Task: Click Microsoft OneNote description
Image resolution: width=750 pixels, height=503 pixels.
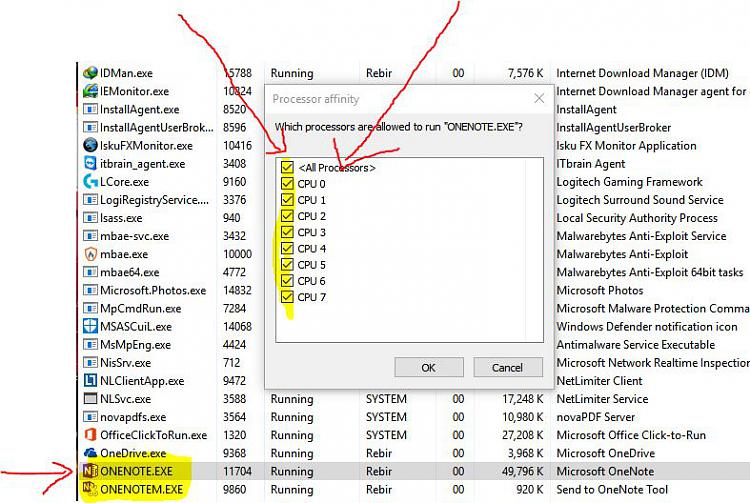Action: [x=605, y=471]
